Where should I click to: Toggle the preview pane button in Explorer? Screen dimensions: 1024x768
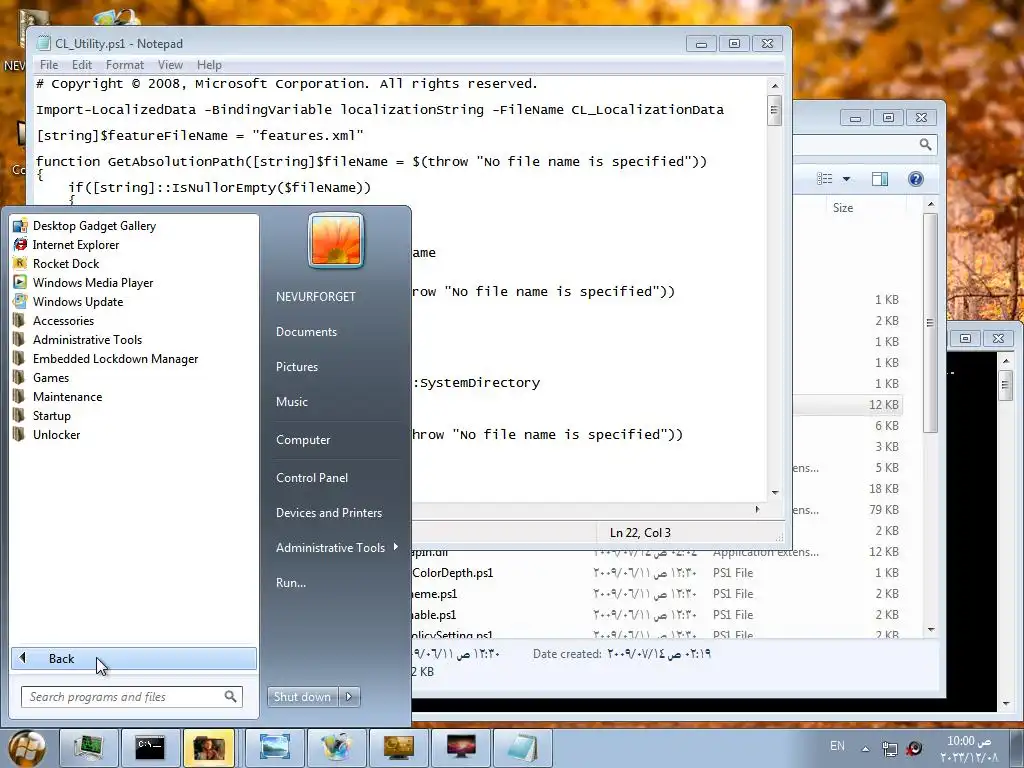pos(880,179)
